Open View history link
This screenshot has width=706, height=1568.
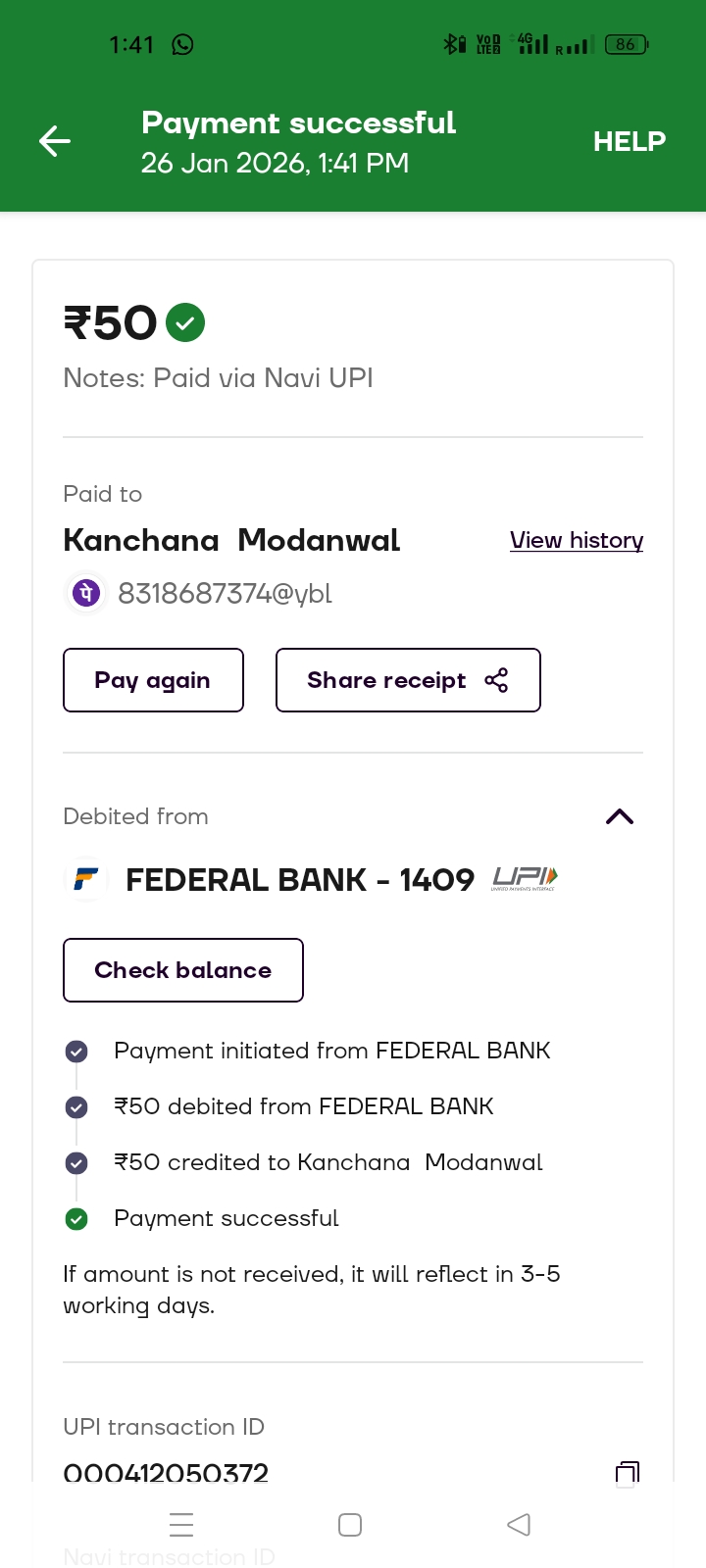(577, 540)
